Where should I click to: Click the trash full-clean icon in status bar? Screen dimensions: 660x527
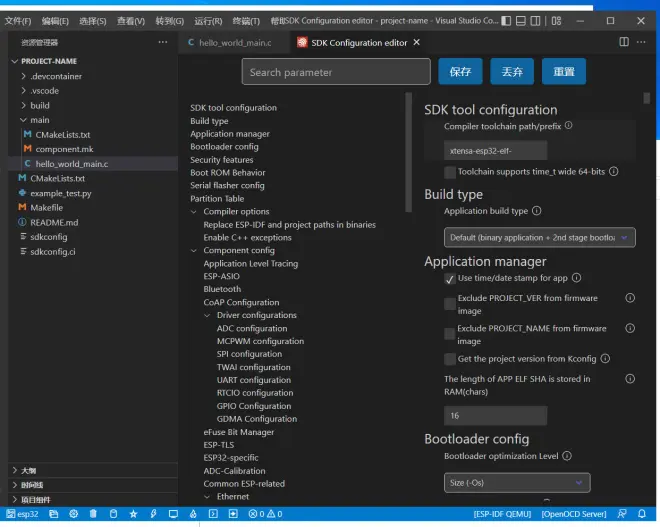coord(93,514)
